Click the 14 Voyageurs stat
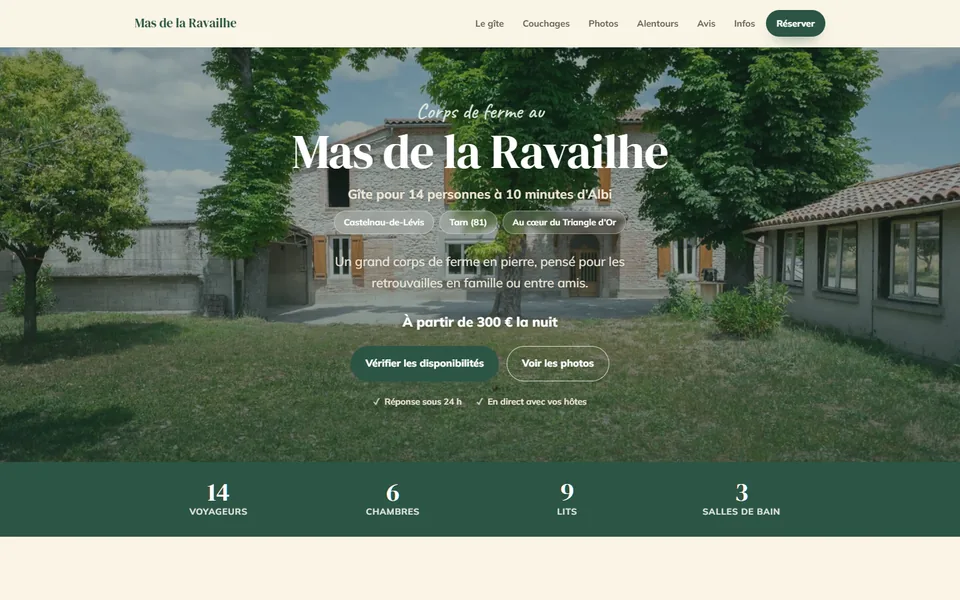960x600 pixels. pyautogui.click(x=218, y=500)
